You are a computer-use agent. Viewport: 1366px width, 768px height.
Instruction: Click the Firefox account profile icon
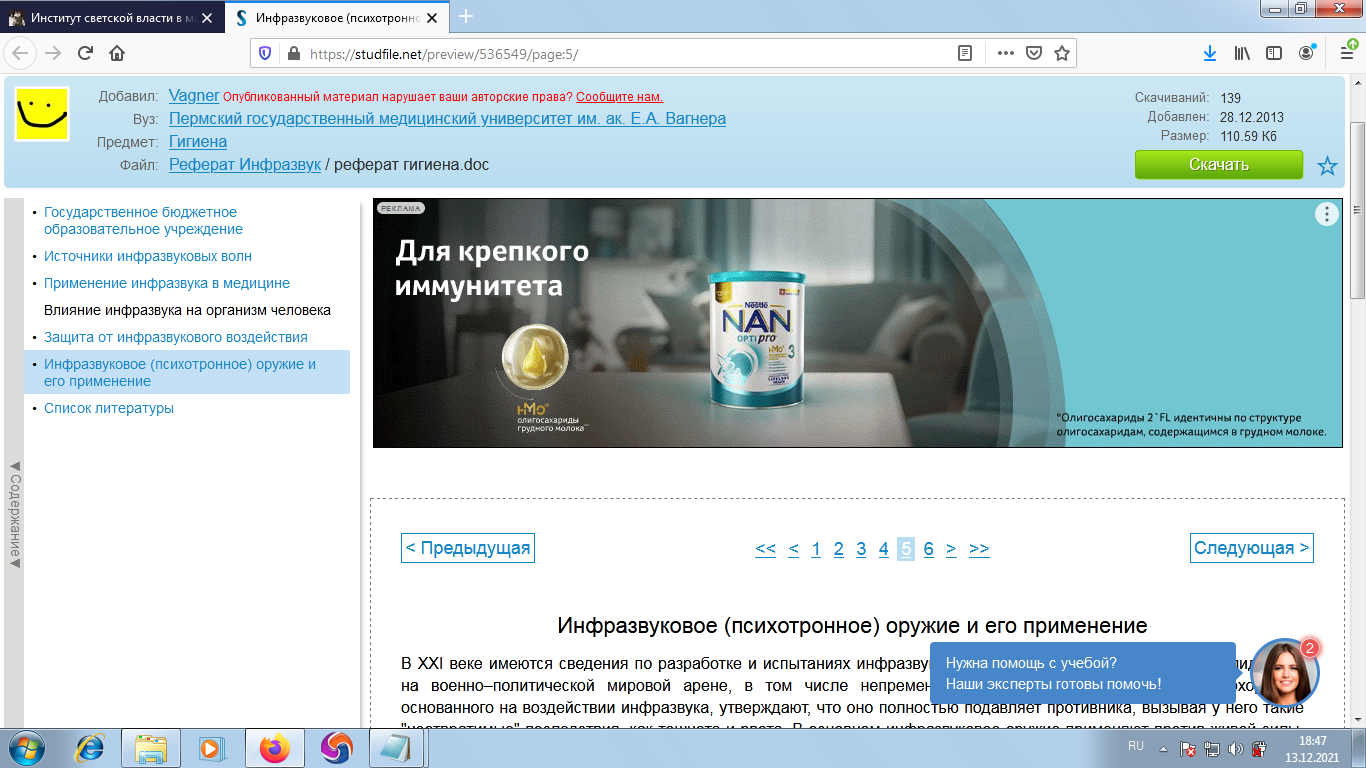pos(1306,53)
